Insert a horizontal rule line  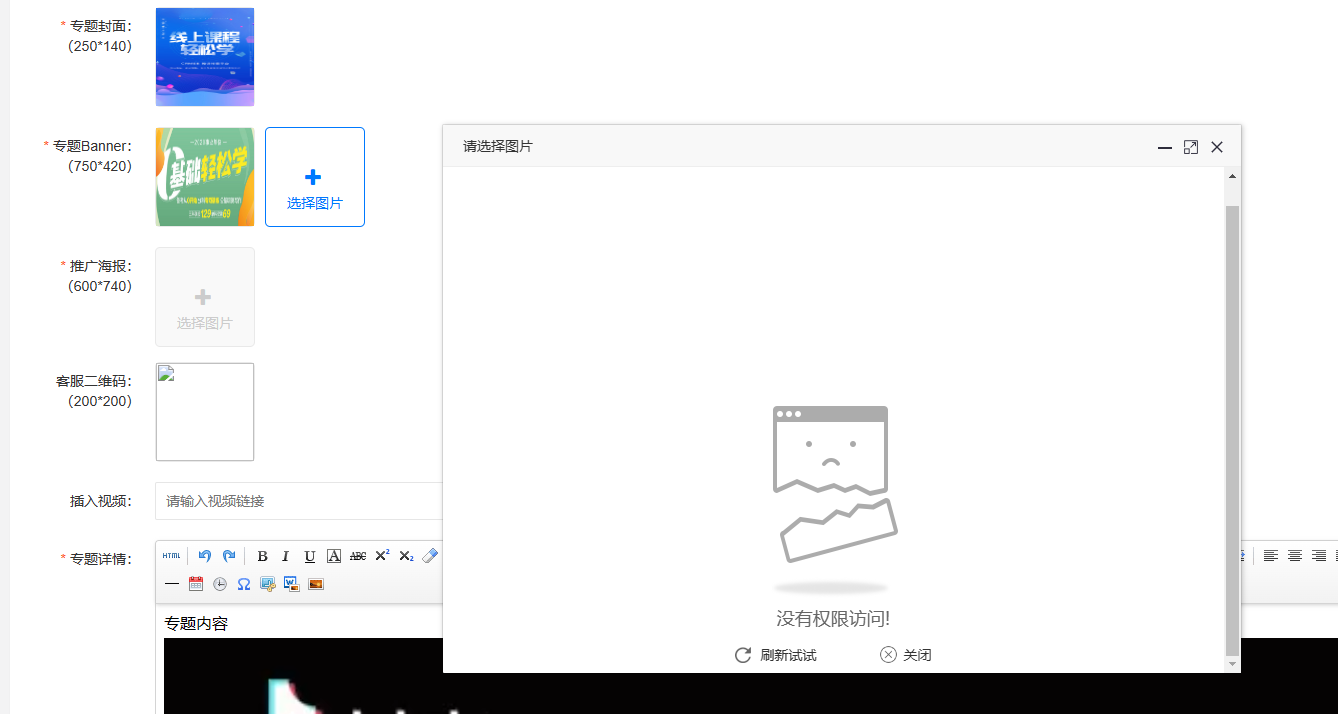(172, 584)
